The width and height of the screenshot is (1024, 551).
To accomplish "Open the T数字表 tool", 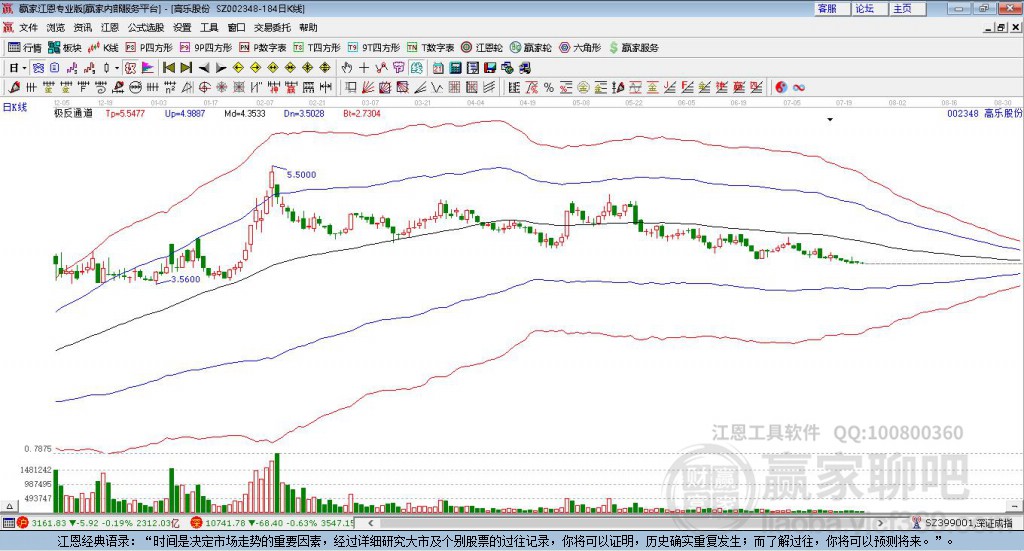I will point(430,48).
